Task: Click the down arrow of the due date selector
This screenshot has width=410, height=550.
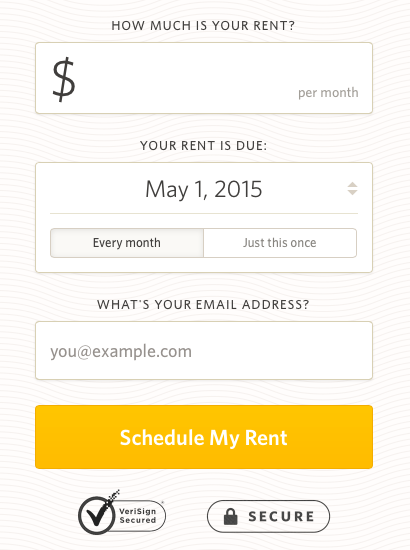Action: [x=352, y=193]
